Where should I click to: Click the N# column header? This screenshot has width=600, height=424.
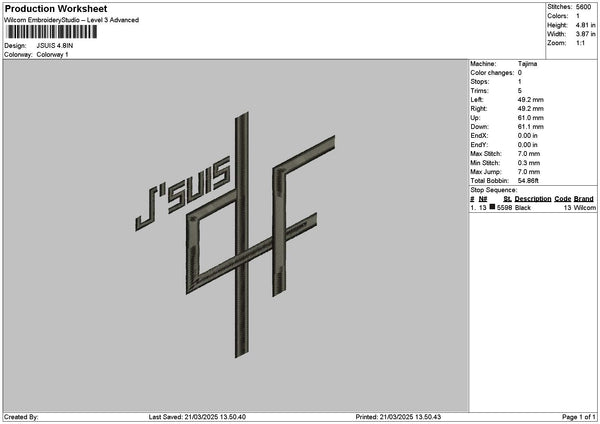(x=483, y=199)
